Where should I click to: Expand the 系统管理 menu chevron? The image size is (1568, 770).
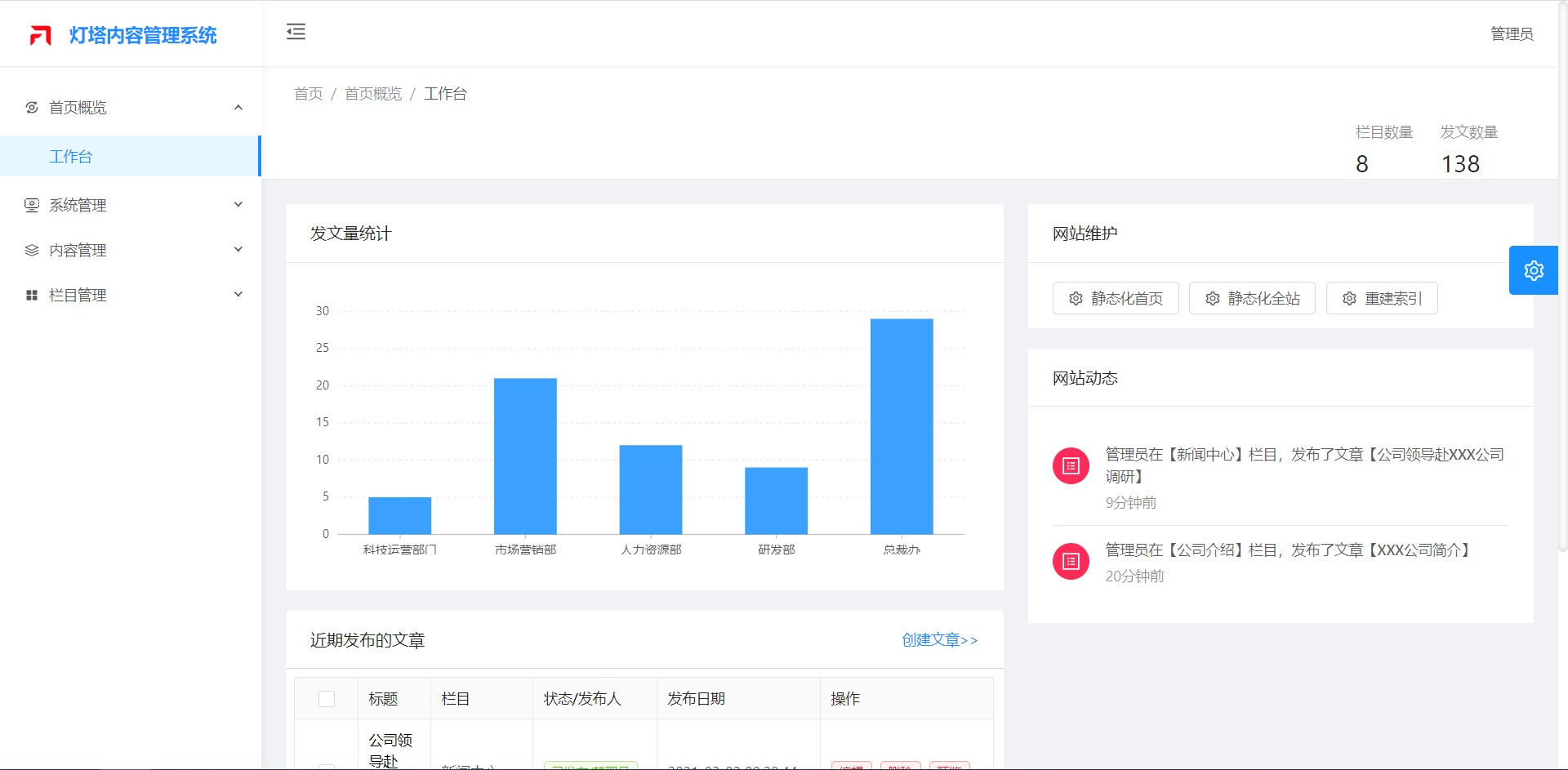pos(238,205)
